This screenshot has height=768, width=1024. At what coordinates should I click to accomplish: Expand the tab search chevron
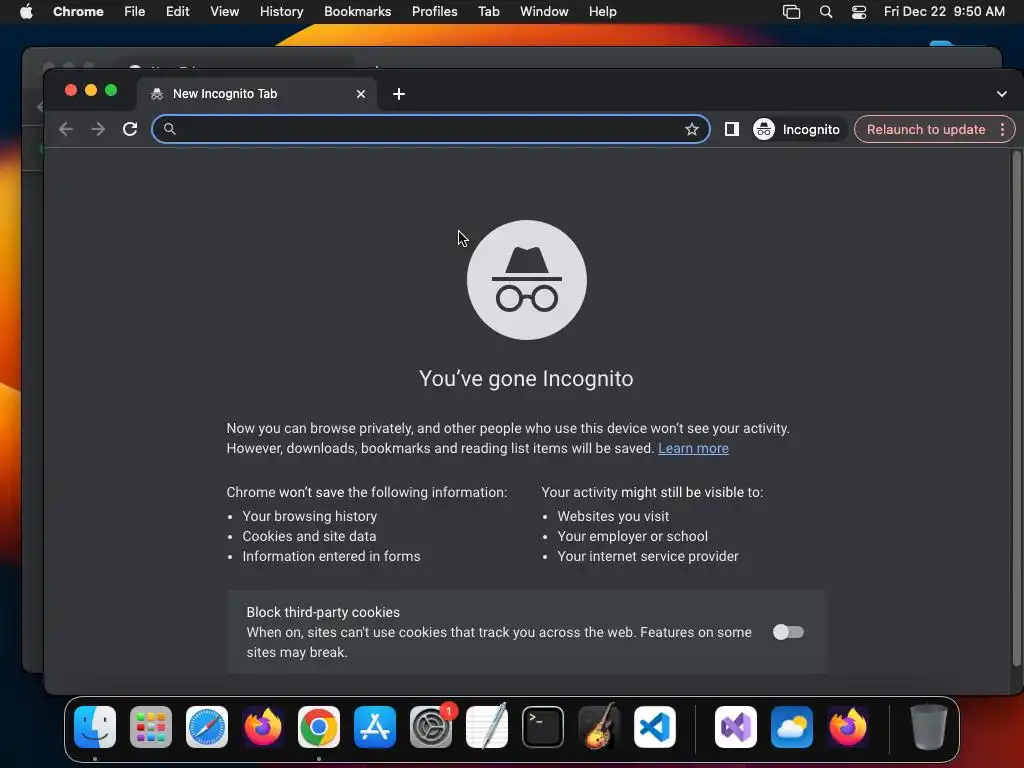click(1002, 94)
